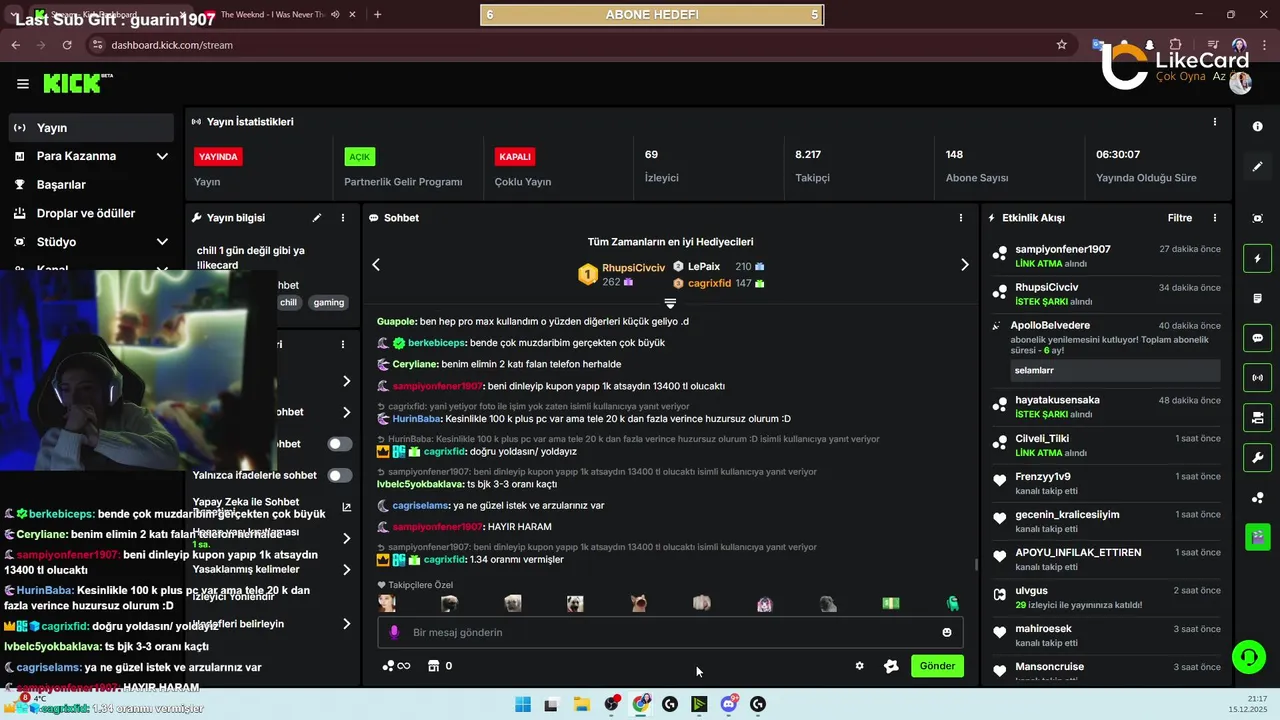Screen dimensions: 1280x720
Task: Insert the green money emote
Action: pos(890,603)
